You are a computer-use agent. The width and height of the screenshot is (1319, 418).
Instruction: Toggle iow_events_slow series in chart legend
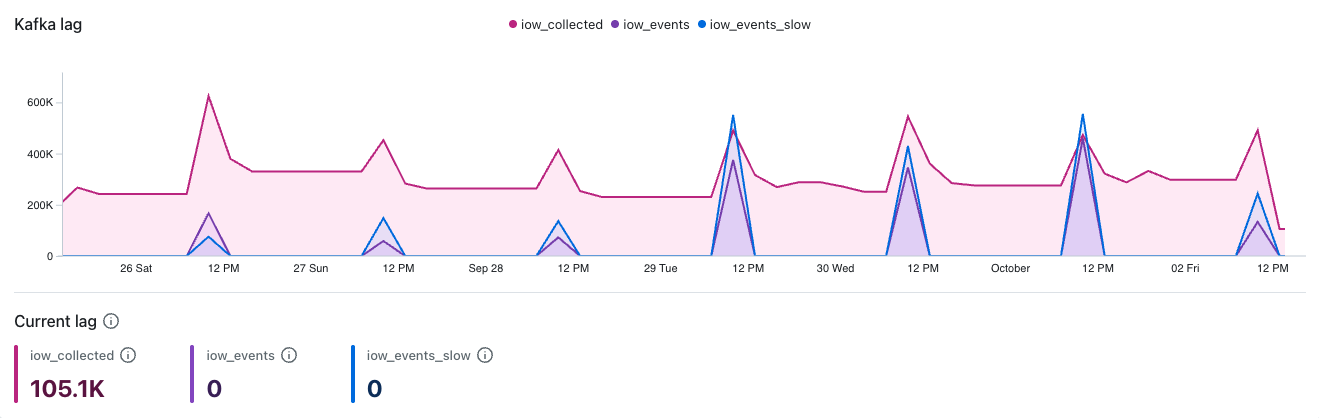pos(754,25)
